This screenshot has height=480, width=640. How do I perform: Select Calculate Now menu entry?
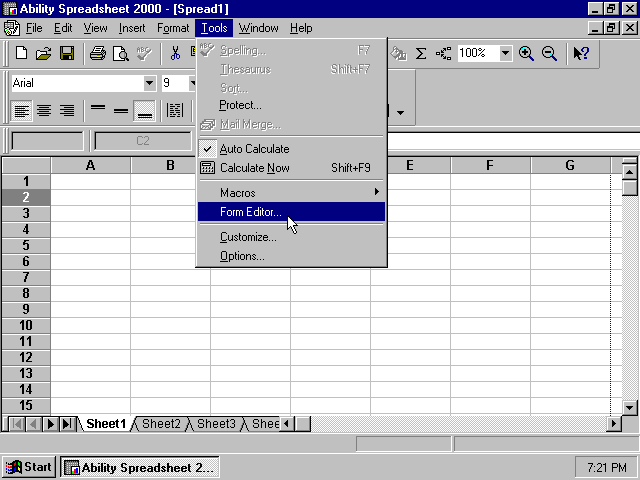291,168
